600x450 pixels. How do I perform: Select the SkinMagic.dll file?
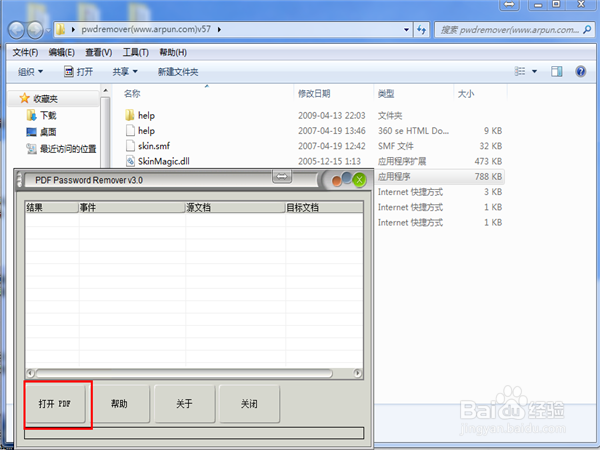pyautogui.click(x=313, y=161)
